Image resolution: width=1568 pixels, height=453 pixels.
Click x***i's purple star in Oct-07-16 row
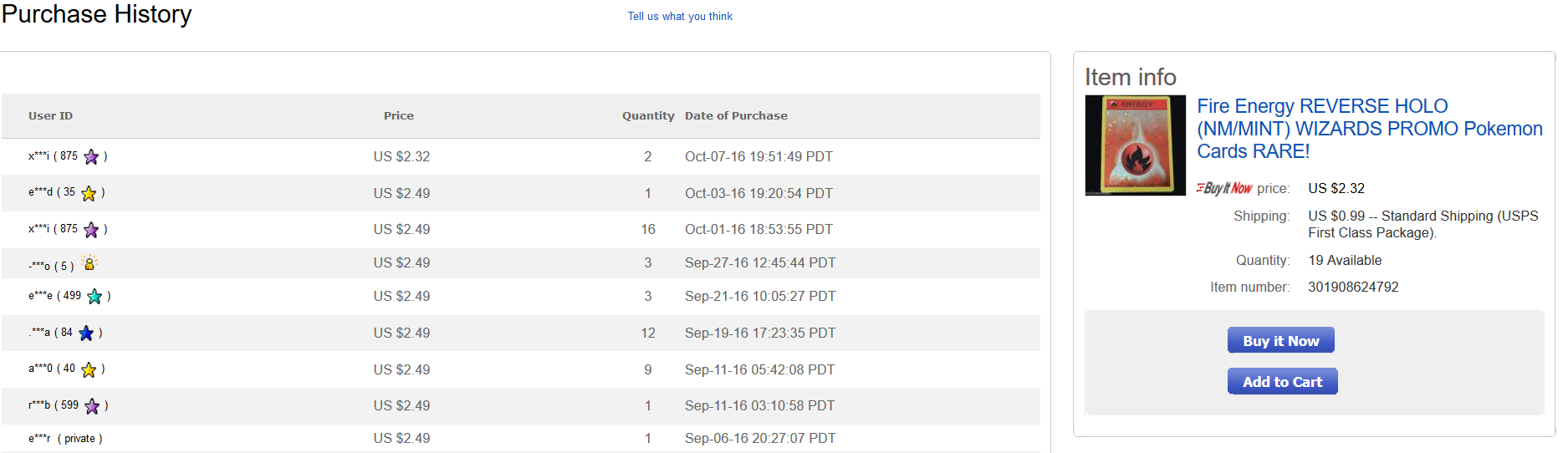coord(91,156)
